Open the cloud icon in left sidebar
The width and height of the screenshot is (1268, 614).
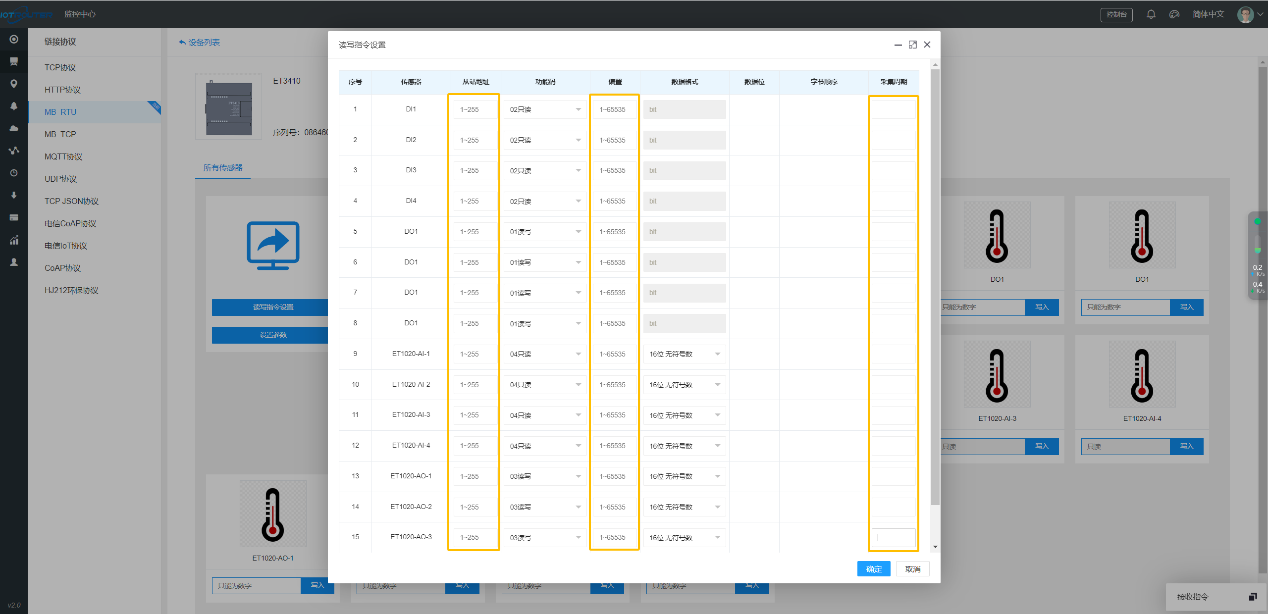13,128
